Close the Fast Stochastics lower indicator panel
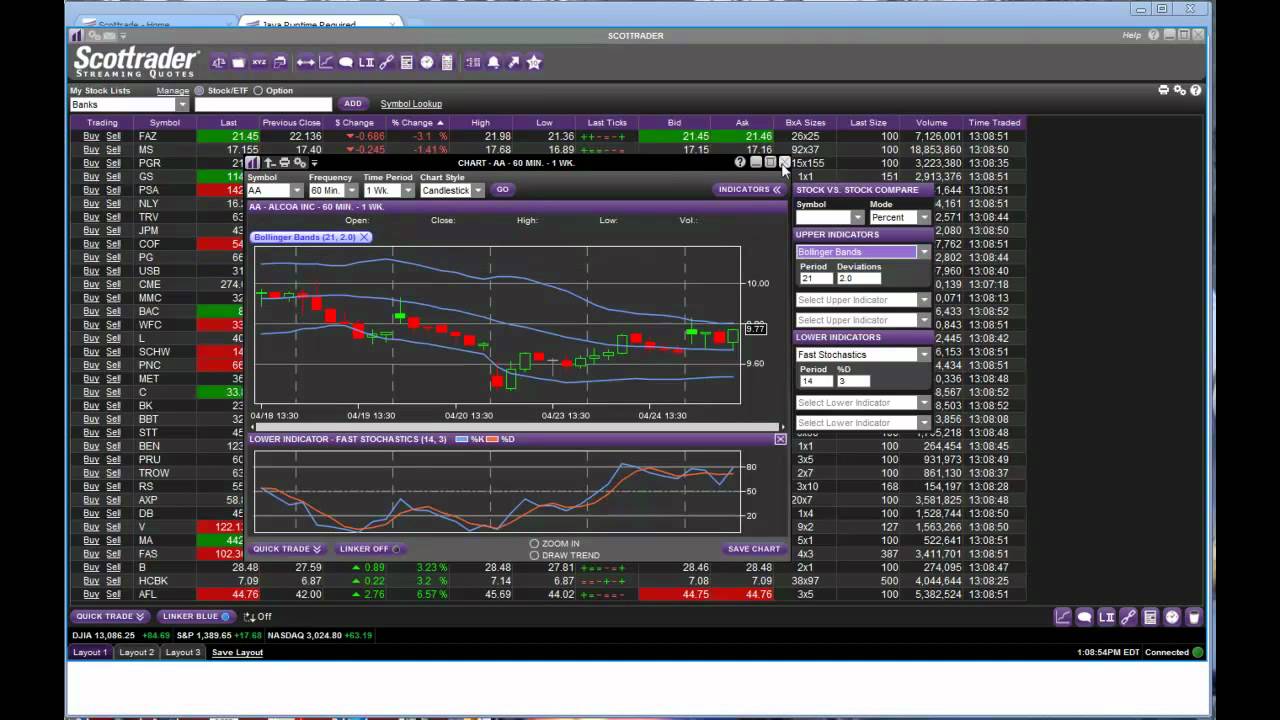This screenshot has height=720, width=1280. click(x=780, y=439)
